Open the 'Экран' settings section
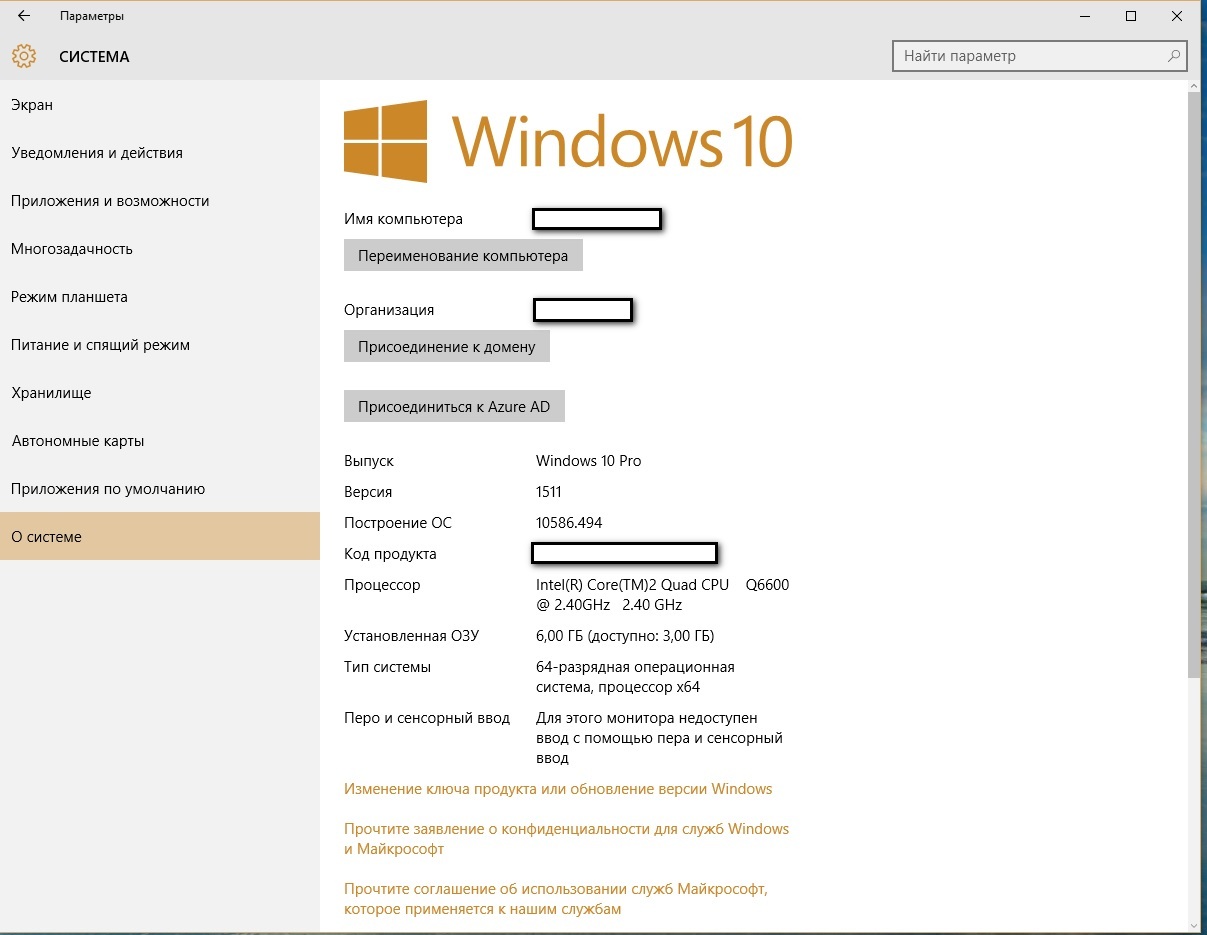1207x935 pixels. [x=32, y=105]
